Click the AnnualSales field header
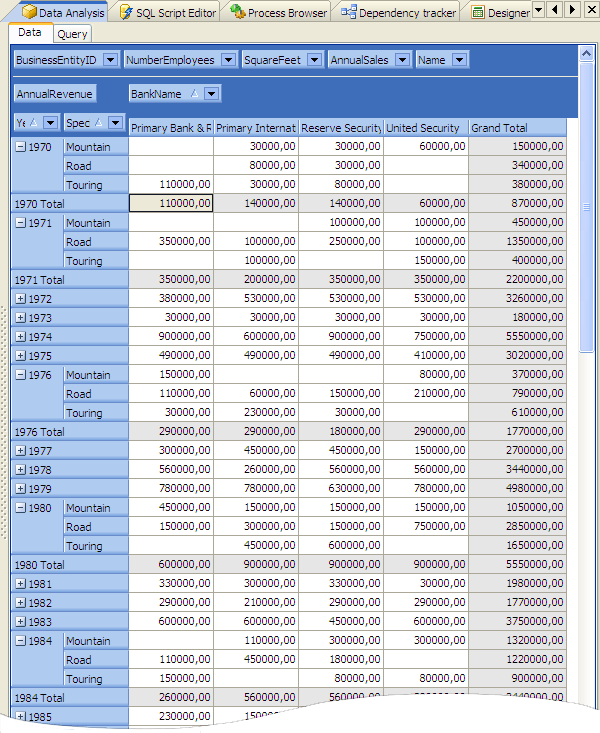This screenshot has height=733, width=600. 370,60
